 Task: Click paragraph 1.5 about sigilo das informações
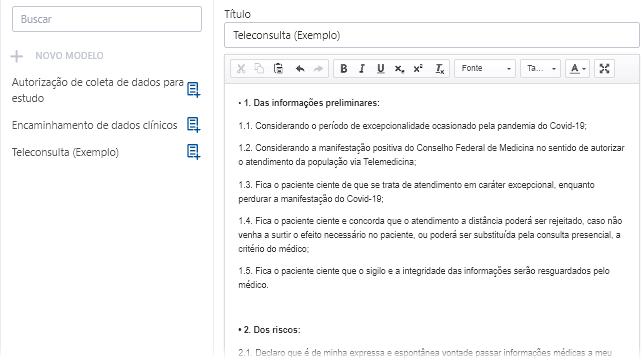[x=424, y=278]
